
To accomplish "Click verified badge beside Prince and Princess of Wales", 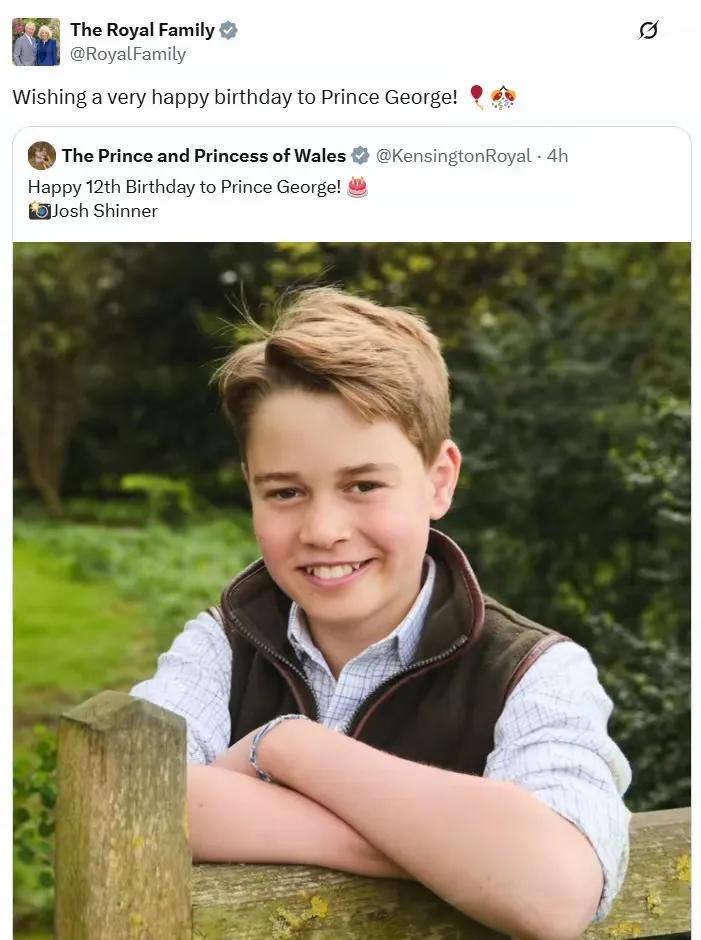I will 360,156.
